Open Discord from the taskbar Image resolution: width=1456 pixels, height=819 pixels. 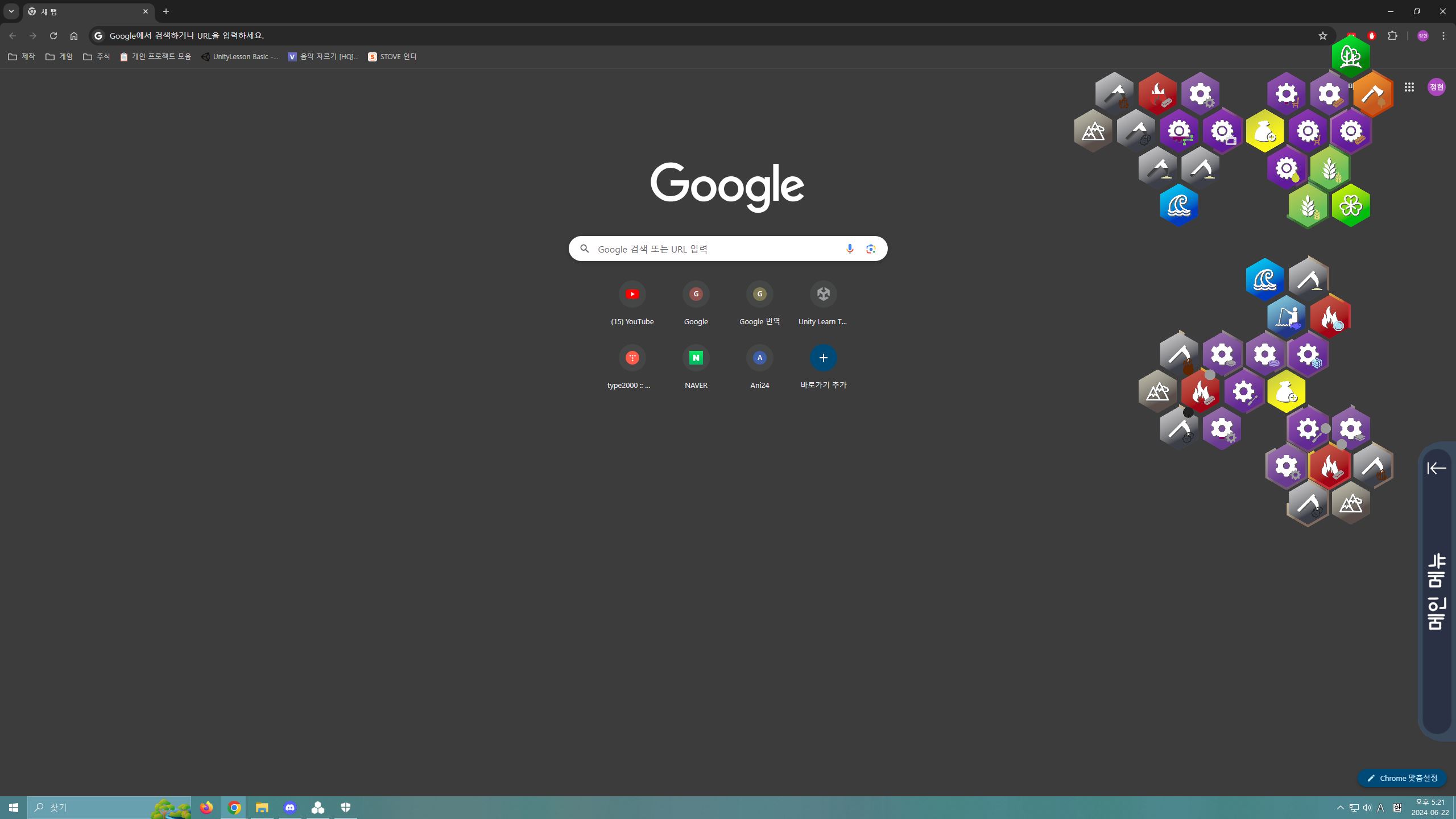point(290,807)
